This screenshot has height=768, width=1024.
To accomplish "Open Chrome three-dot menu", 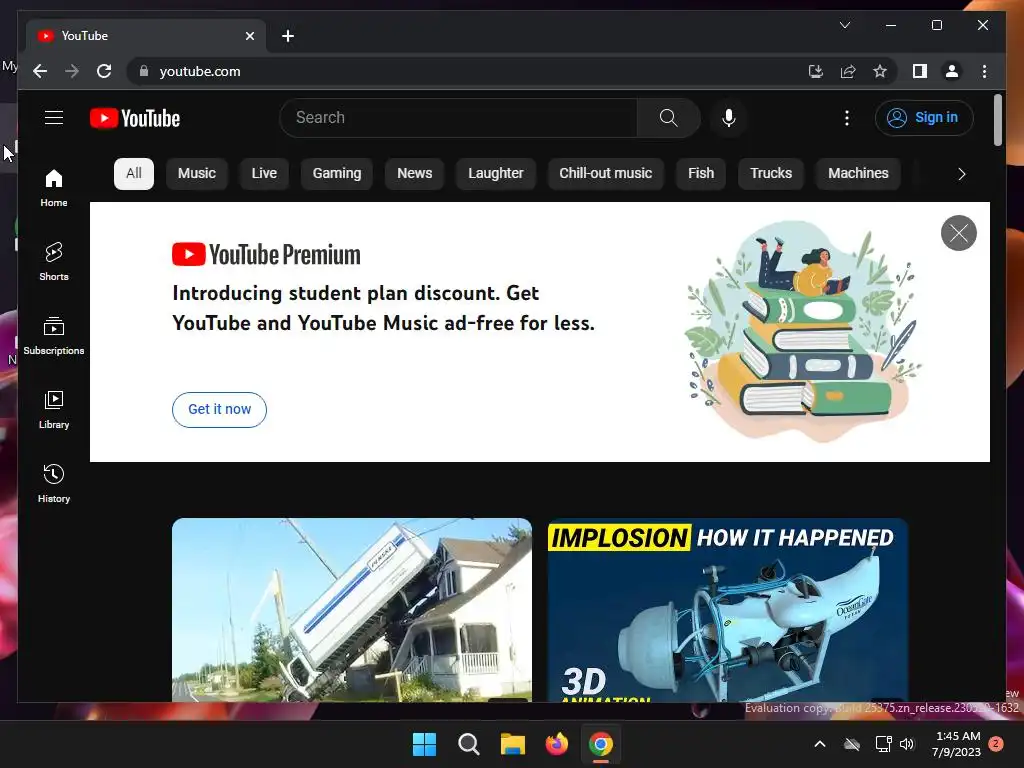I will pos(984,71).
